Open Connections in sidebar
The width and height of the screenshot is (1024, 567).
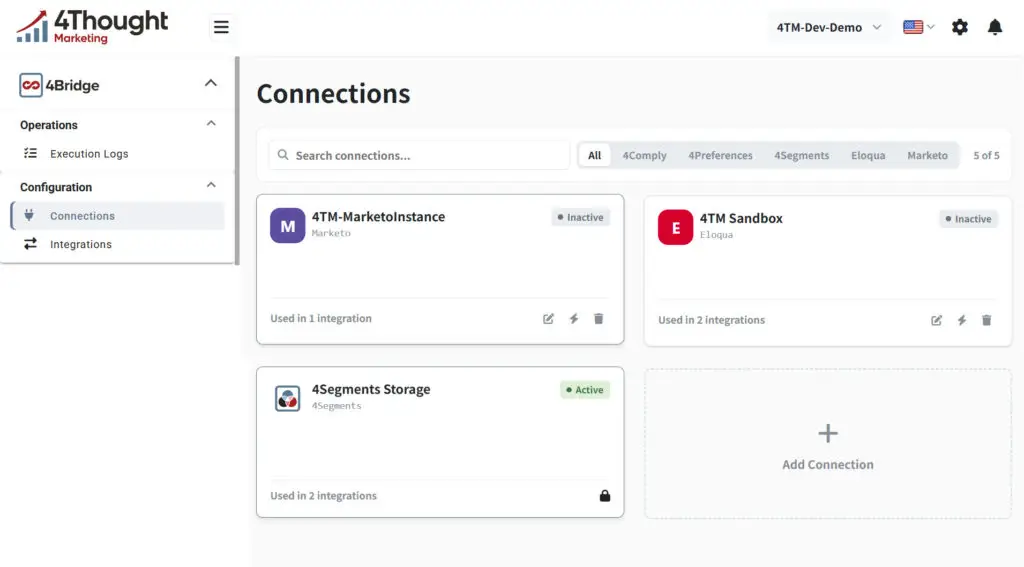(x=118, y=216)
